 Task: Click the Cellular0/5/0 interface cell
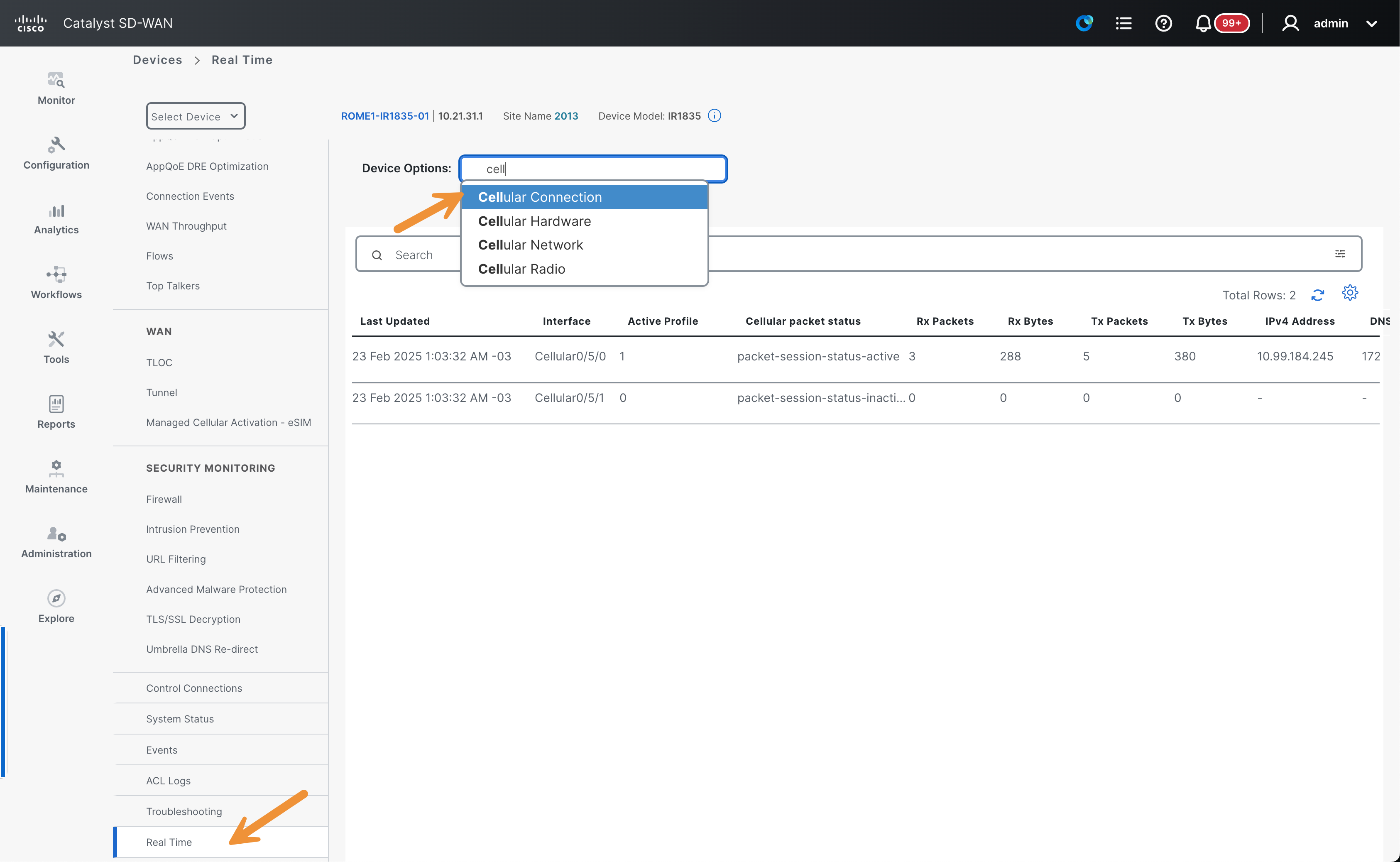point(570,356)
